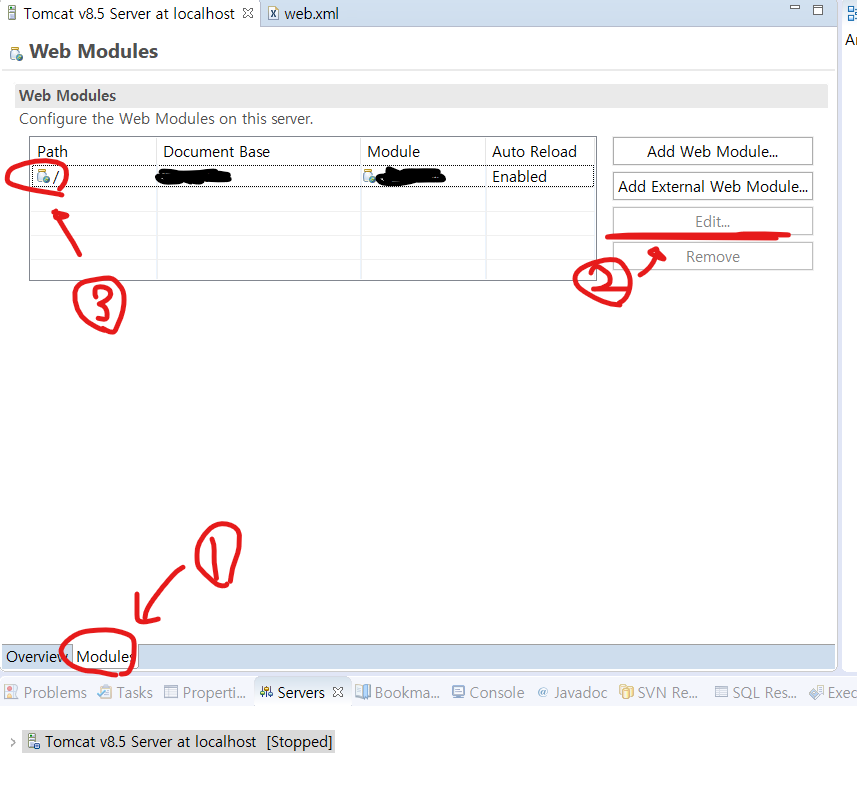
Task: Click the SVN Repositories view icon
Action: click(626, 692)
